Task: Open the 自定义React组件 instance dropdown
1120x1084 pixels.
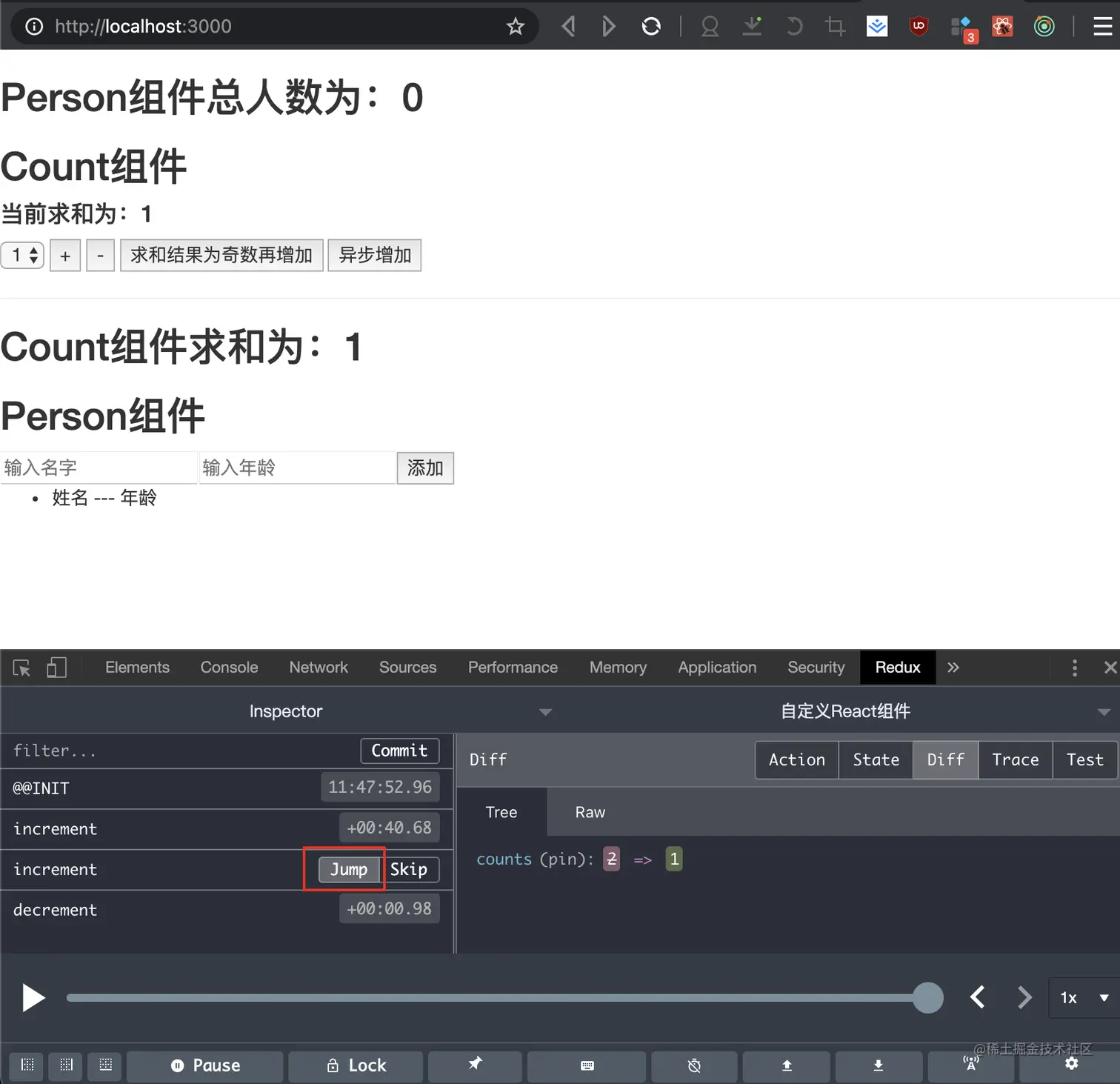Action: (844, 711)
